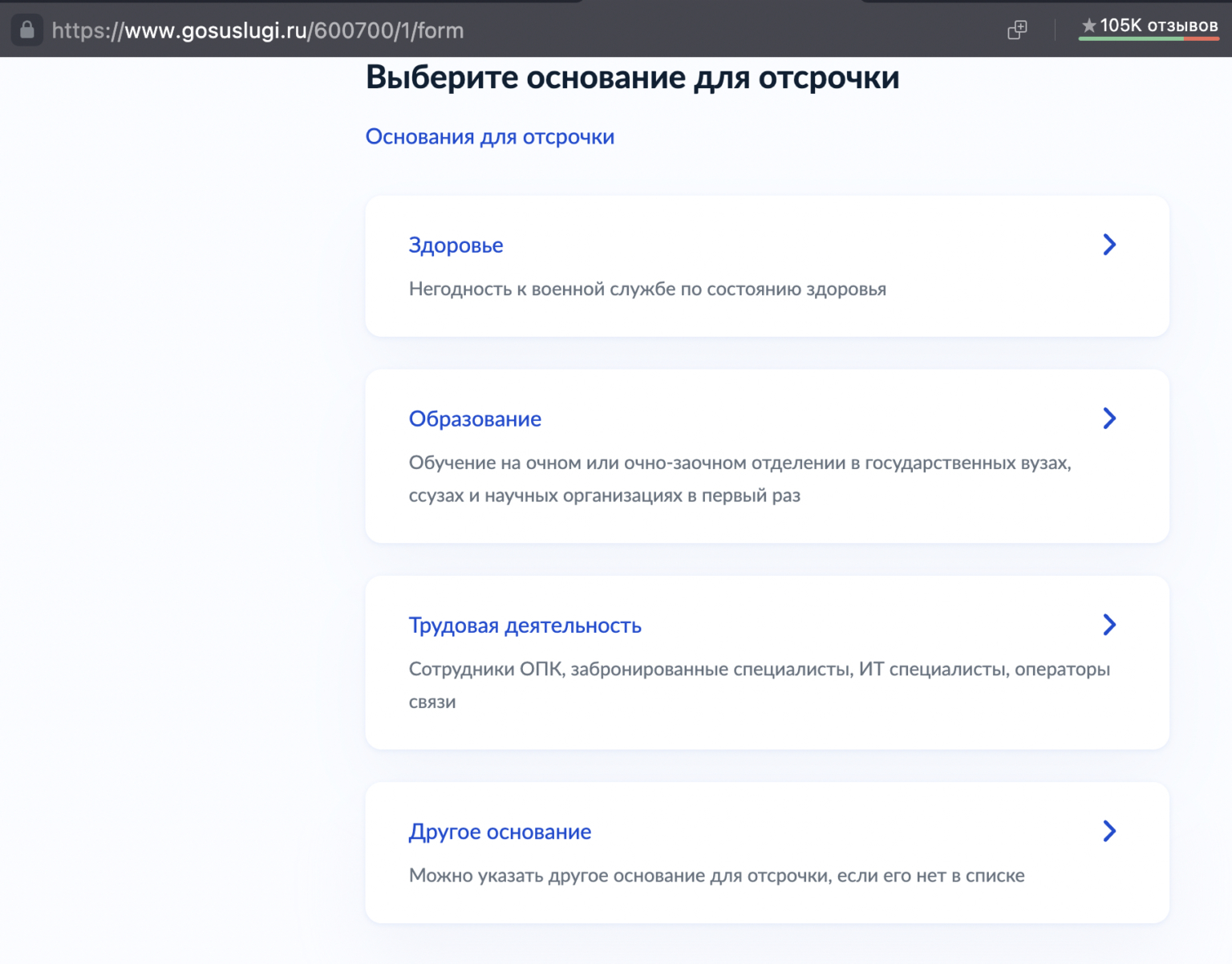Open the Основания для отсрочки link

point(490,136)
